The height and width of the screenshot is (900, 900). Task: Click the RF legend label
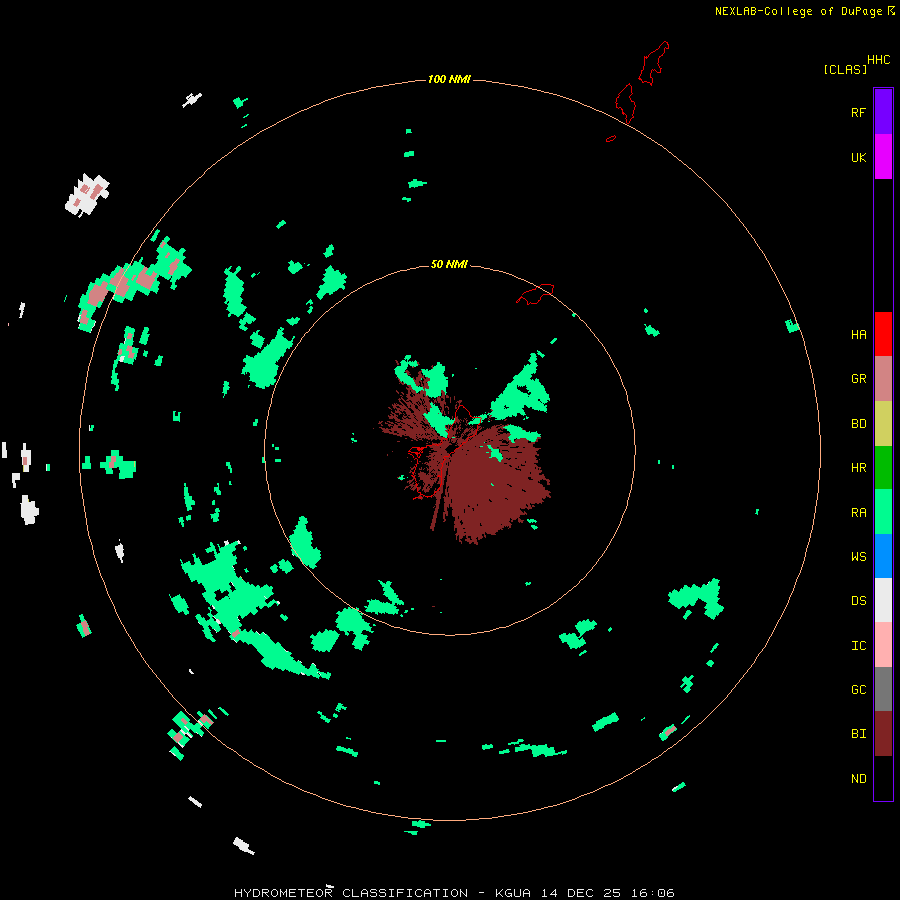click(858, 112)
